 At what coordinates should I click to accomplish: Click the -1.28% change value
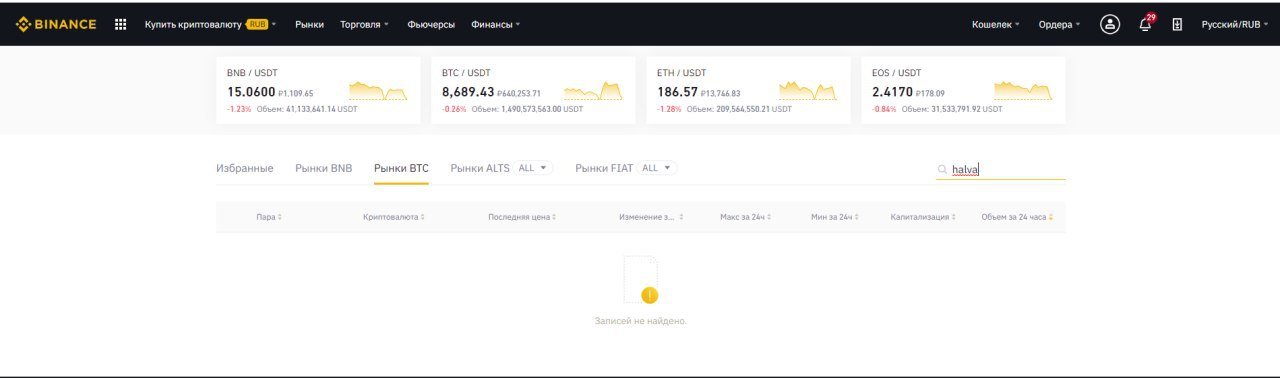669,109
